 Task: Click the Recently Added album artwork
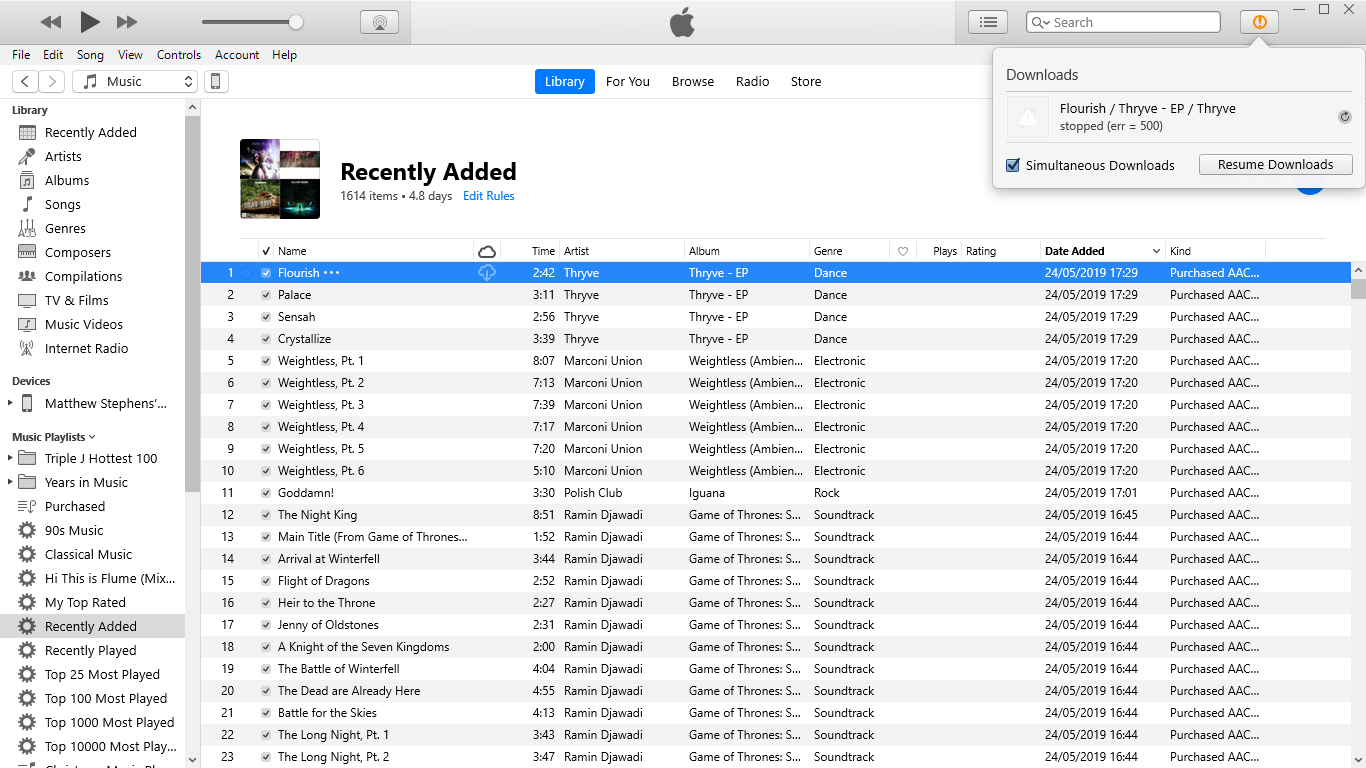pyautogui.click(x=280, y=179)
